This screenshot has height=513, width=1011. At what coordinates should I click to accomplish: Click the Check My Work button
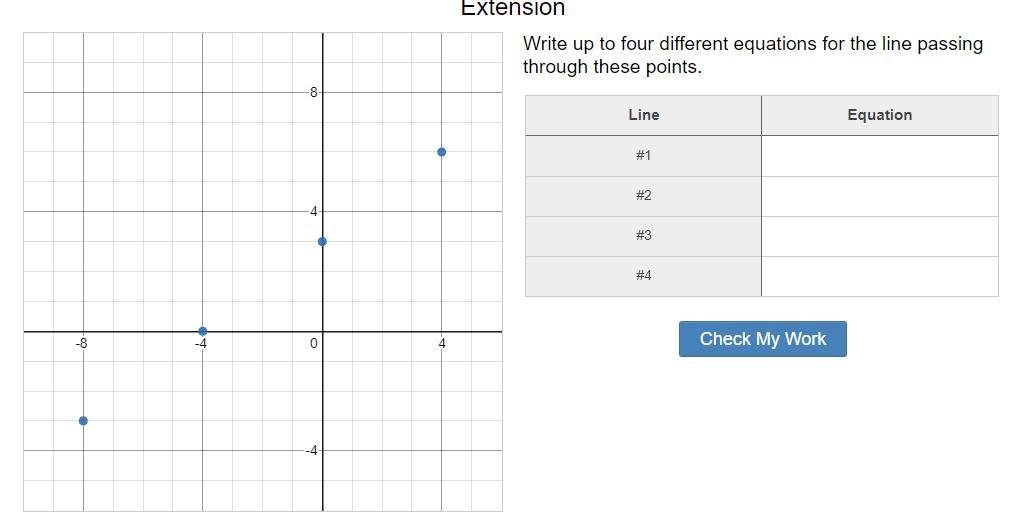pos(762,339)
